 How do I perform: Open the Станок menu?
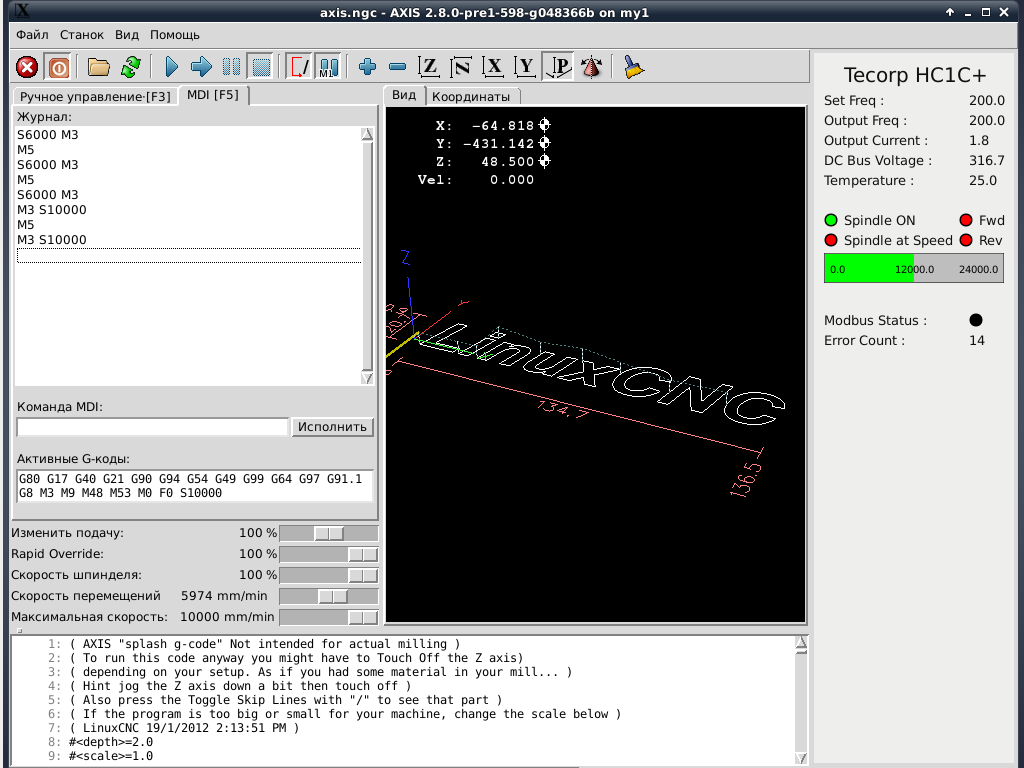coord(81,34)
